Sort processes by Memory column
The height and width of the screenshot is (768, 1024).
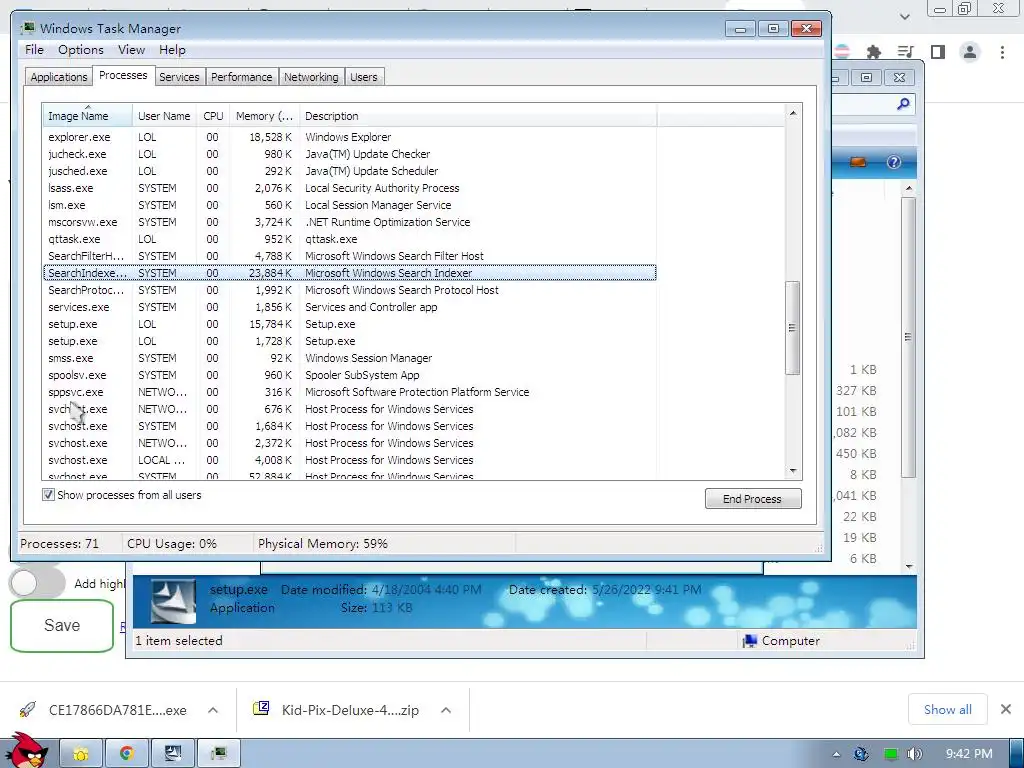coord(264,116)
